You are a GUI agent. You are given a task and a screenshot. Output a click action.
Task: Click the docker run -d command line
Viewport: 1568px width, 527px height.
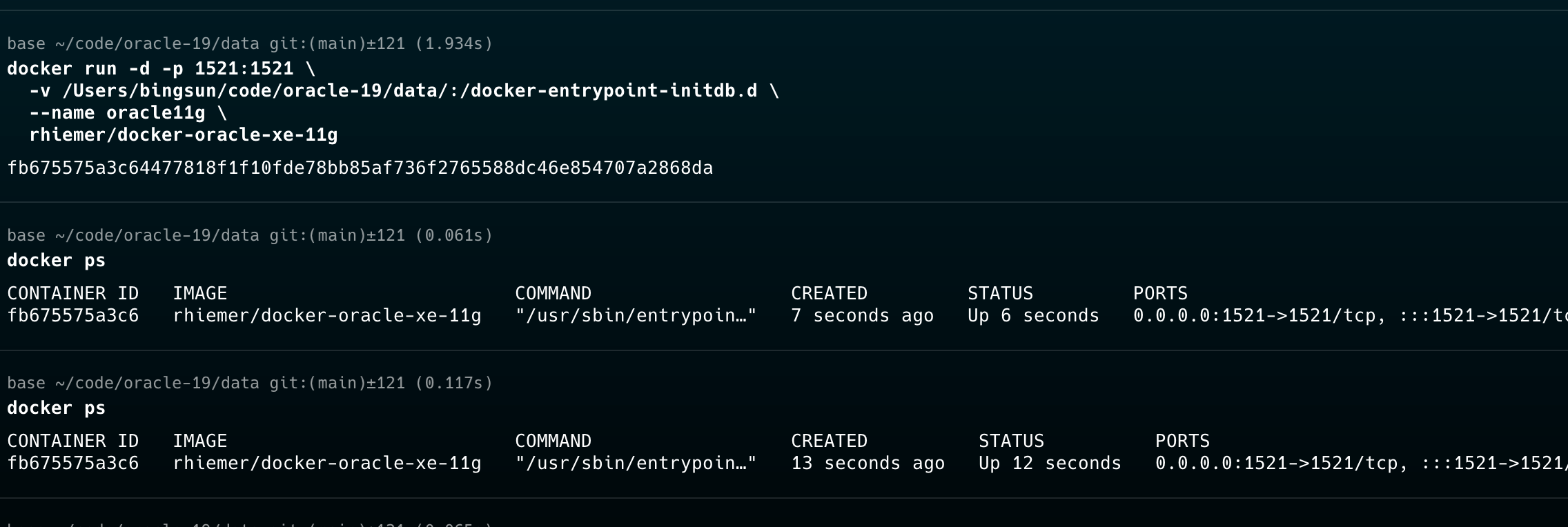coord(161,69)
